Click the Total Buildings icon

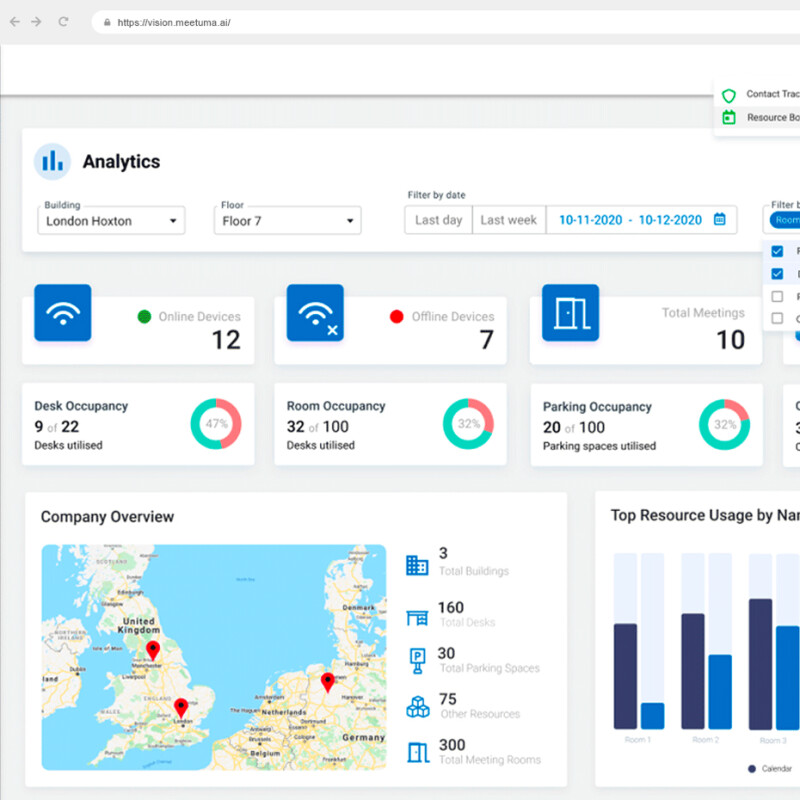[x=417, y=565]
